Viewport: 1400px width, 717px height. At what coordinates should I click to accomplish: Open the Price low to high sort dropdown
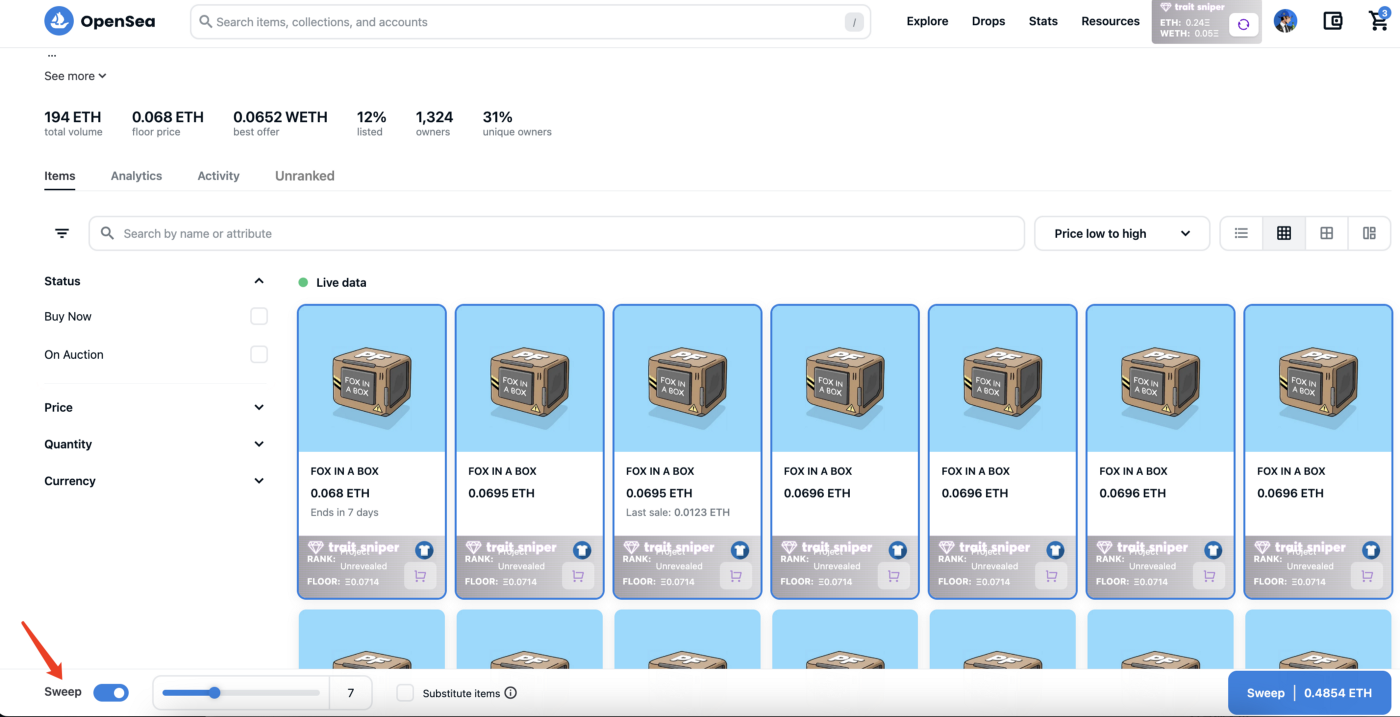pos(1122,233)
